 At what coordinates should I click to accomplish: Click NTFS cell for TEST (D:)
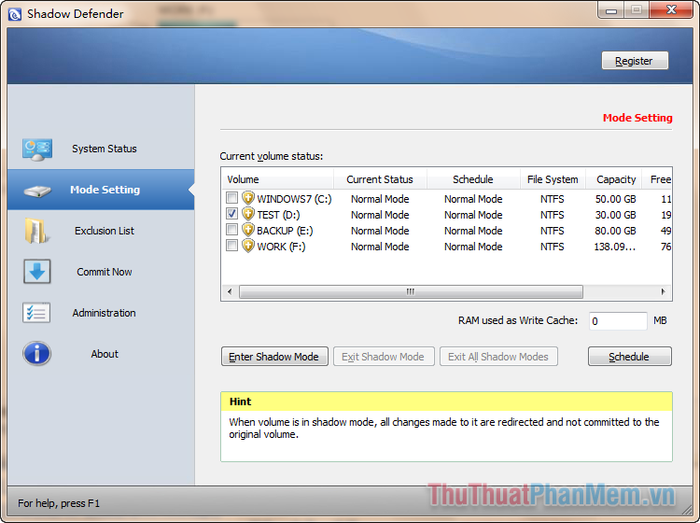552,215
